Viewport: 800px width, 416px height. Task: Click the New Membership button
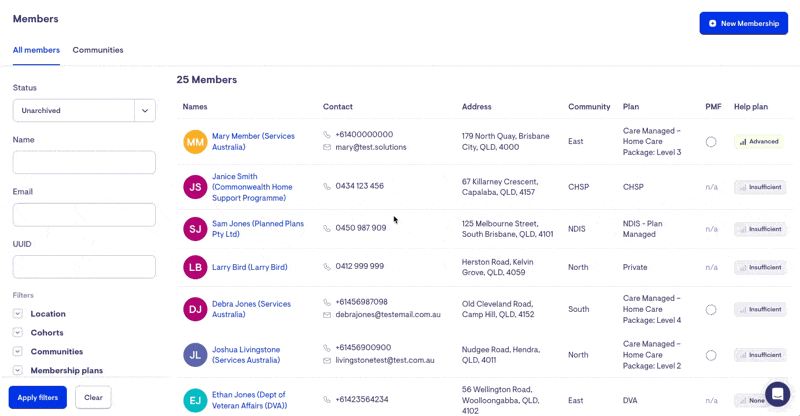743,23
